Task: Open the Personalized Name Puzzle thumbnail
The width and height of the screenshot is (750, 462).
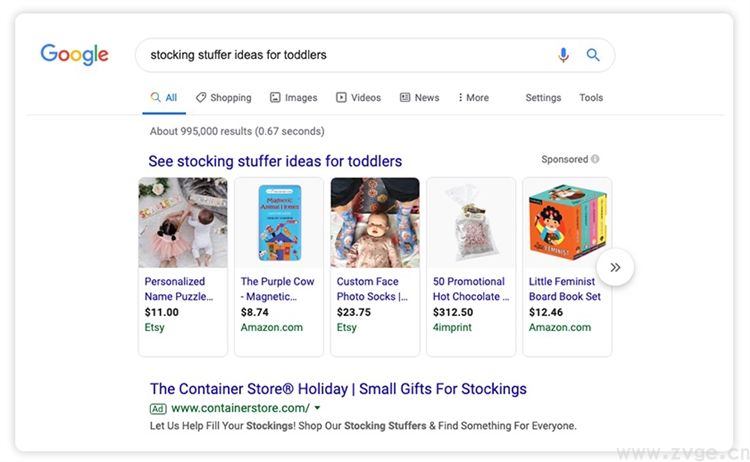Action: coord(183,222)
